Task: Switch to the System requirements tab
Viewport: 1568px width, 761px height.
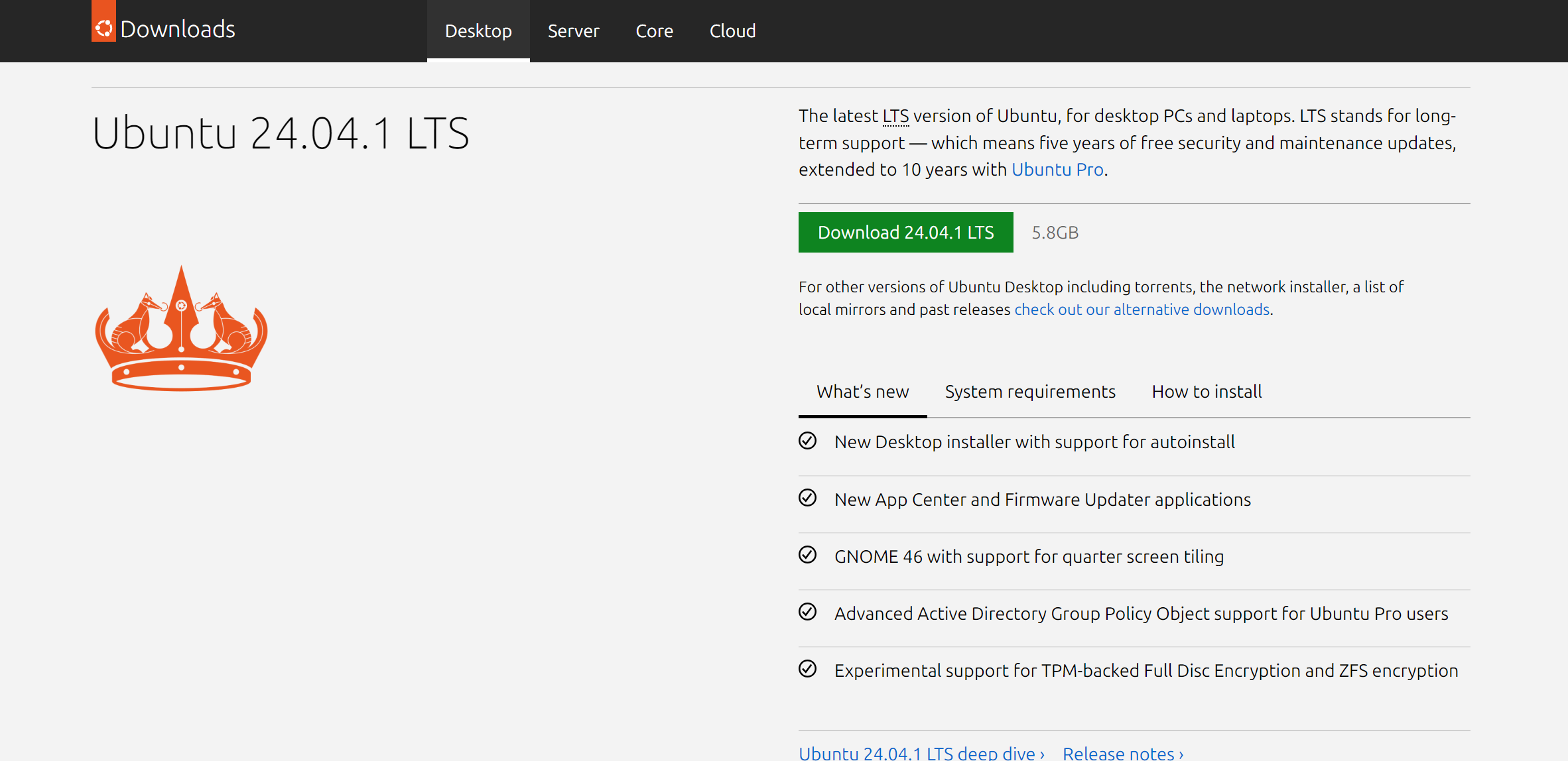Action: [1030, 392]
